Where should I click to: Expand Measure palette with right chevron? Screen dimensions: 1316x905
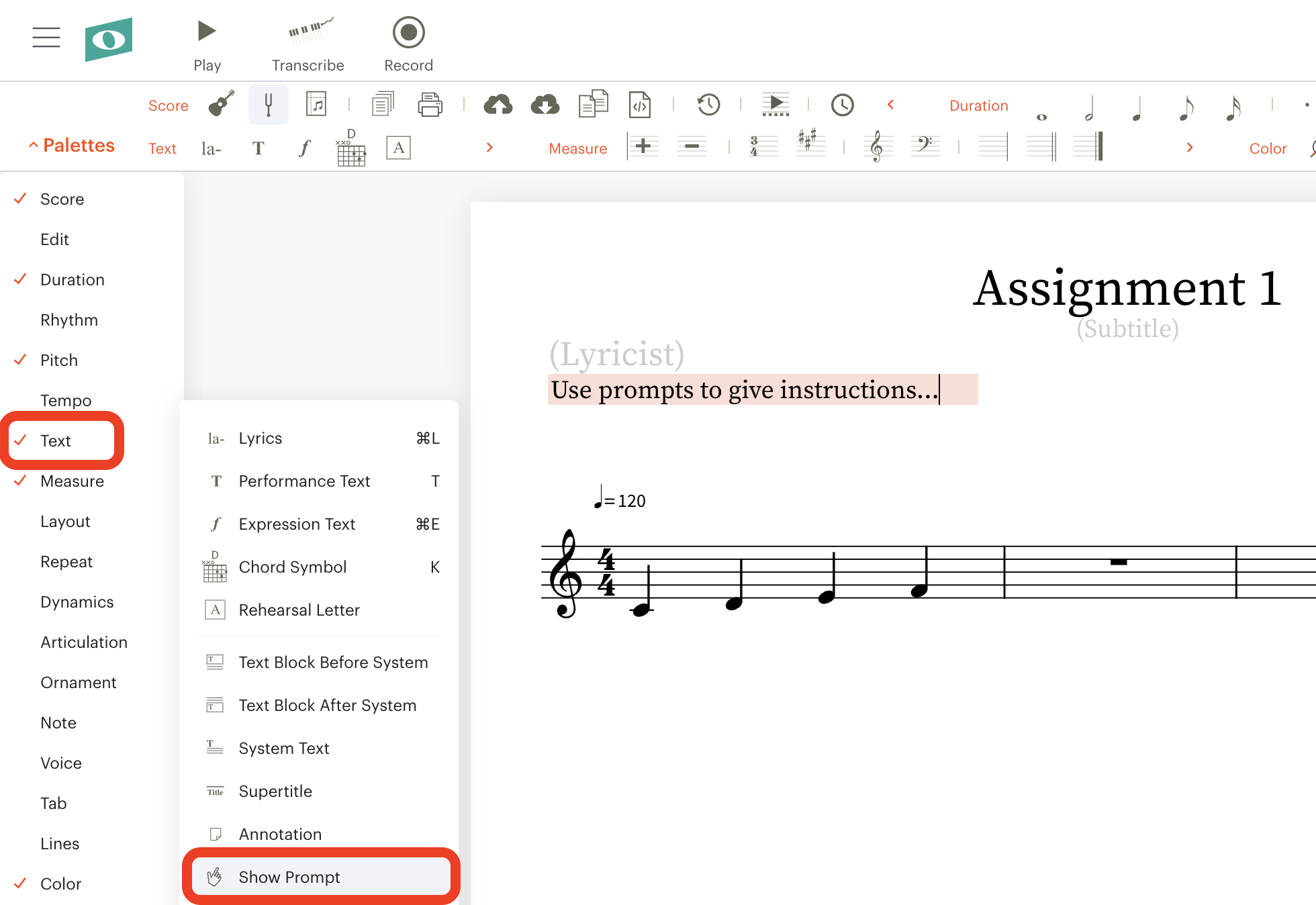1190,148
